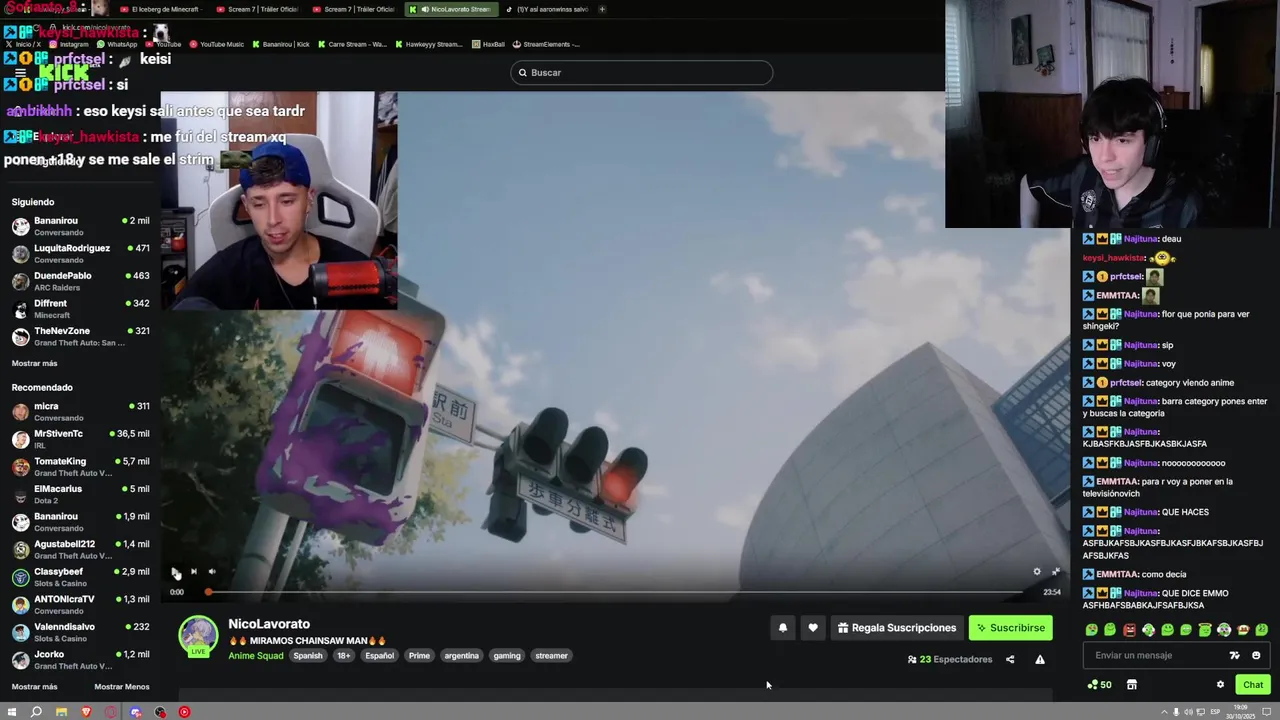This screenshot has height=720, width=1280.
Task: Play the video with the play button
Action: tap(176, 572)
